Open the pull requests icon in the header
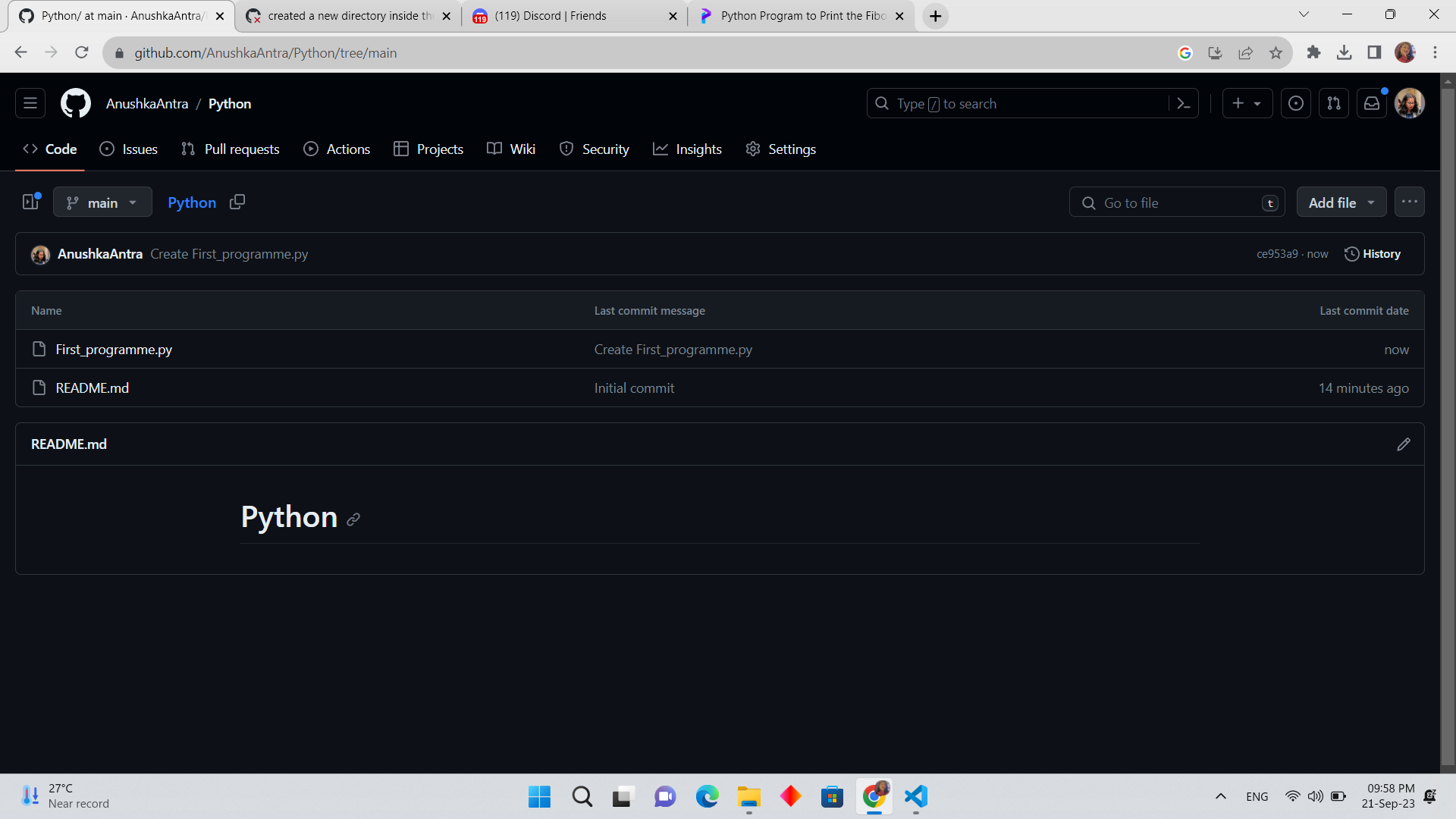 tap(1333, 103)
